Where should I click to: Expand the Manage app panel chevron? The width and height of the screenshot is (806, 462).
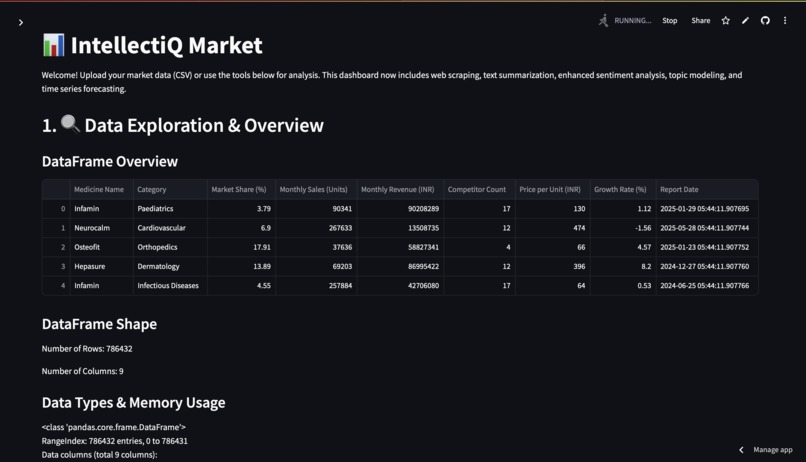pos(741,450)
